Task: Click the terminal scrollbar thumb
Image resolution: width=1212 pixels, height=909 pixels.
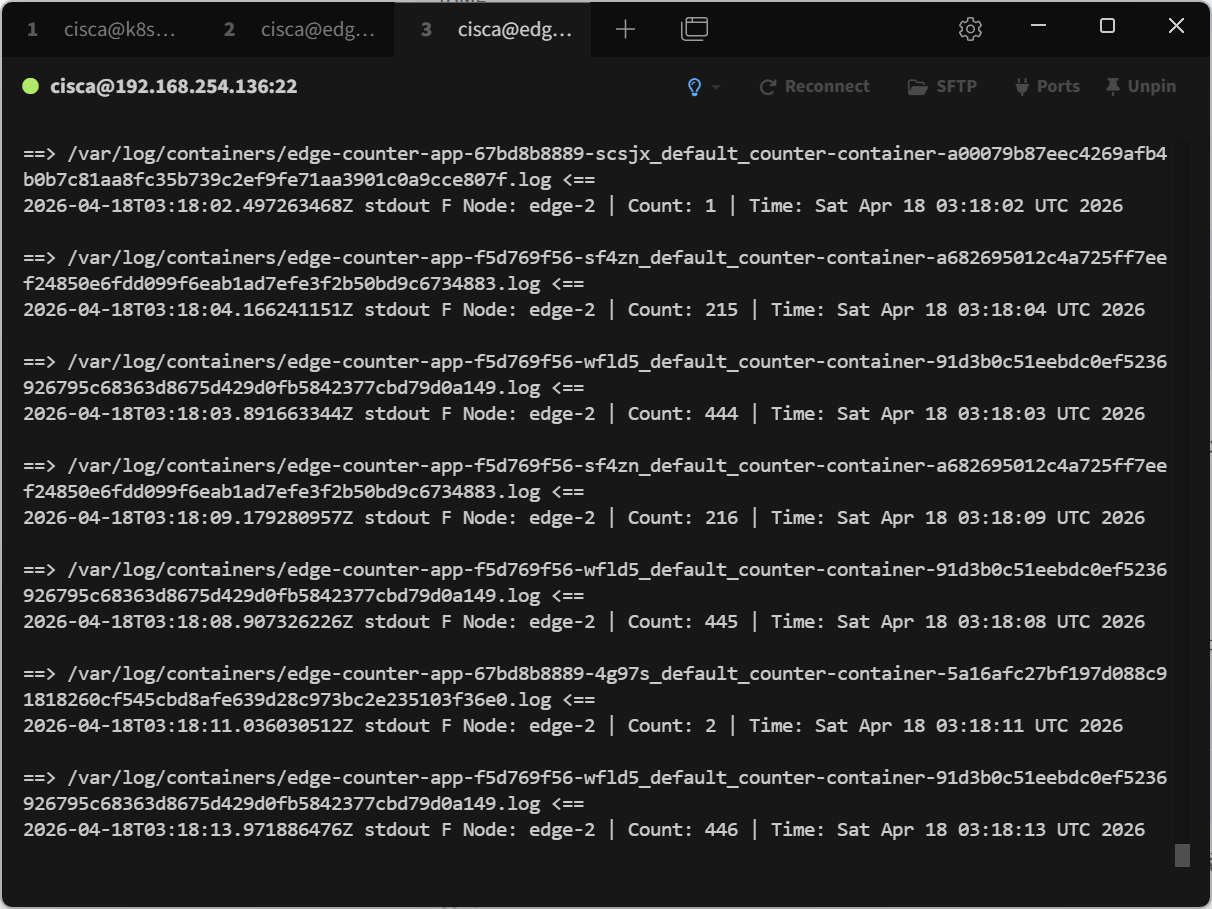Action: click(x=1182, y=855)
